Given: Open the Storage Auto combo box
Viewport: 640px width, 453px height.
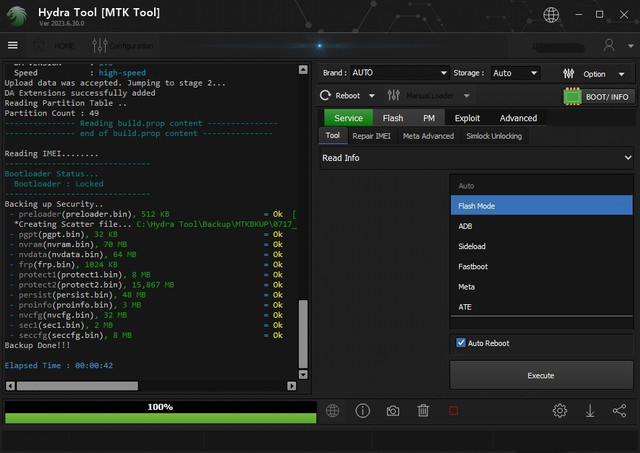Looking at the screenshot, I should coord(515,73).
